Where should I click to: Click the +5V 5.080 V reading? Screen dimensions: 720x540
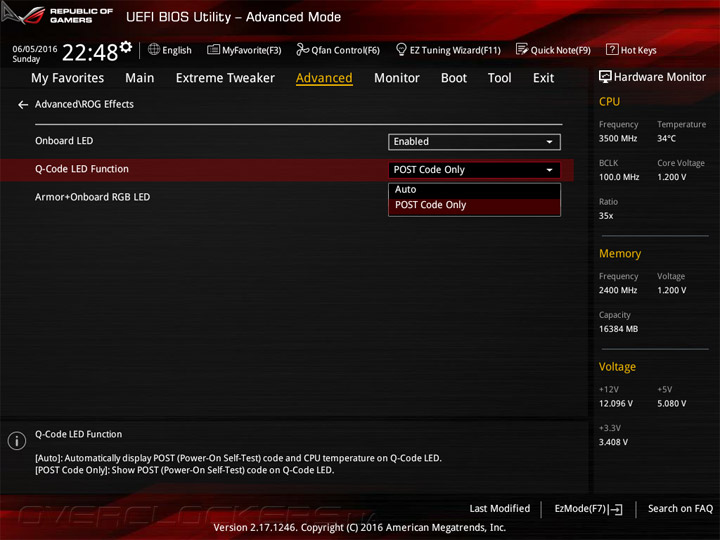pos(672,404)
